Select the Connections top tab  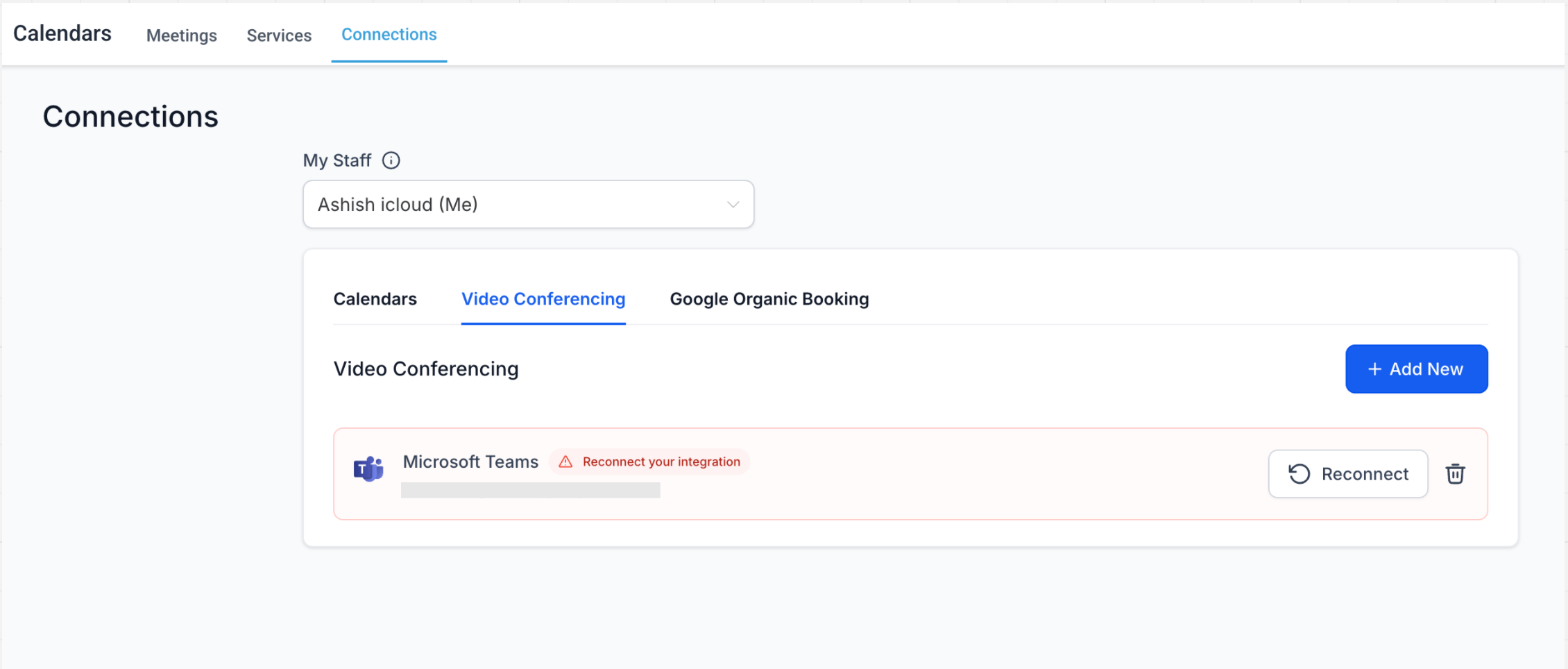click(389, 35)
